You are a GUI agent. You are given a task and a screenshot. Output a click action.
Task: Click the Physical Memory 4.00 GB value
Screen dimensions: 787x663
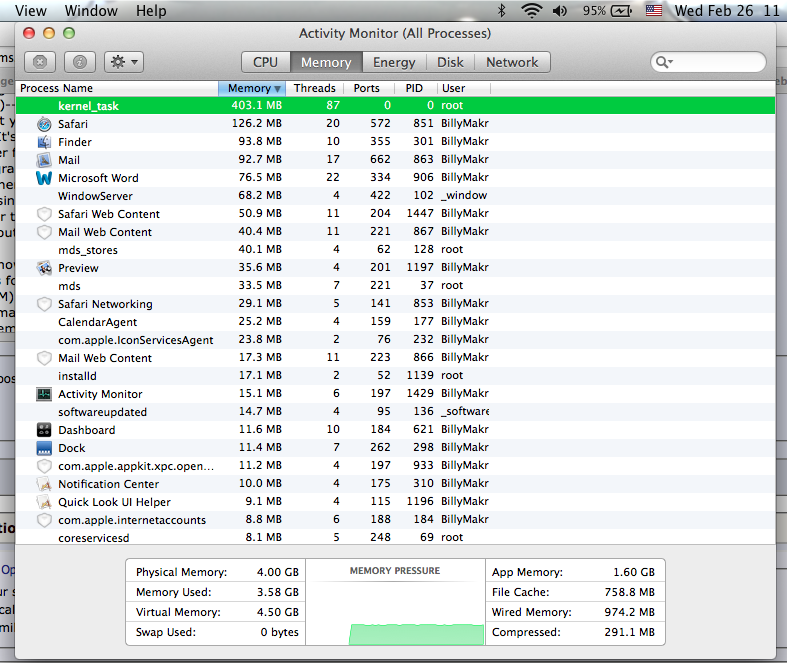coord(278,573)
